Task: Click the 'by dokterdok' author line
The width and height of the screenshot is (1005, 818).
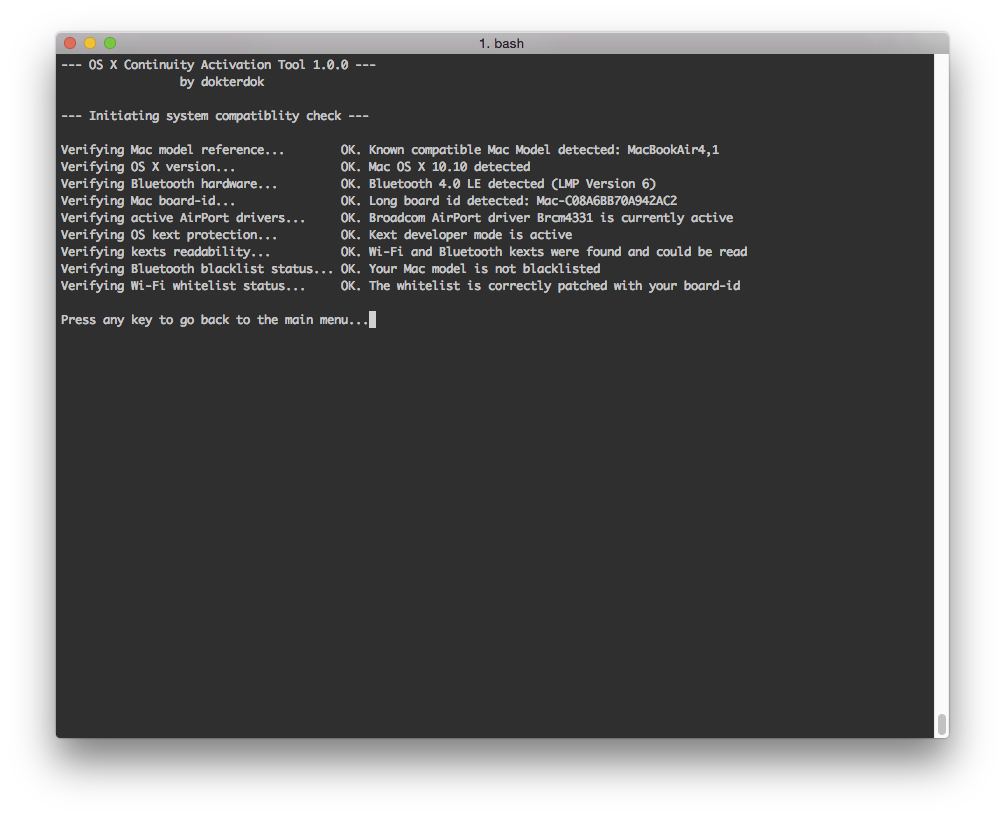Action: (x=222, y=82)
